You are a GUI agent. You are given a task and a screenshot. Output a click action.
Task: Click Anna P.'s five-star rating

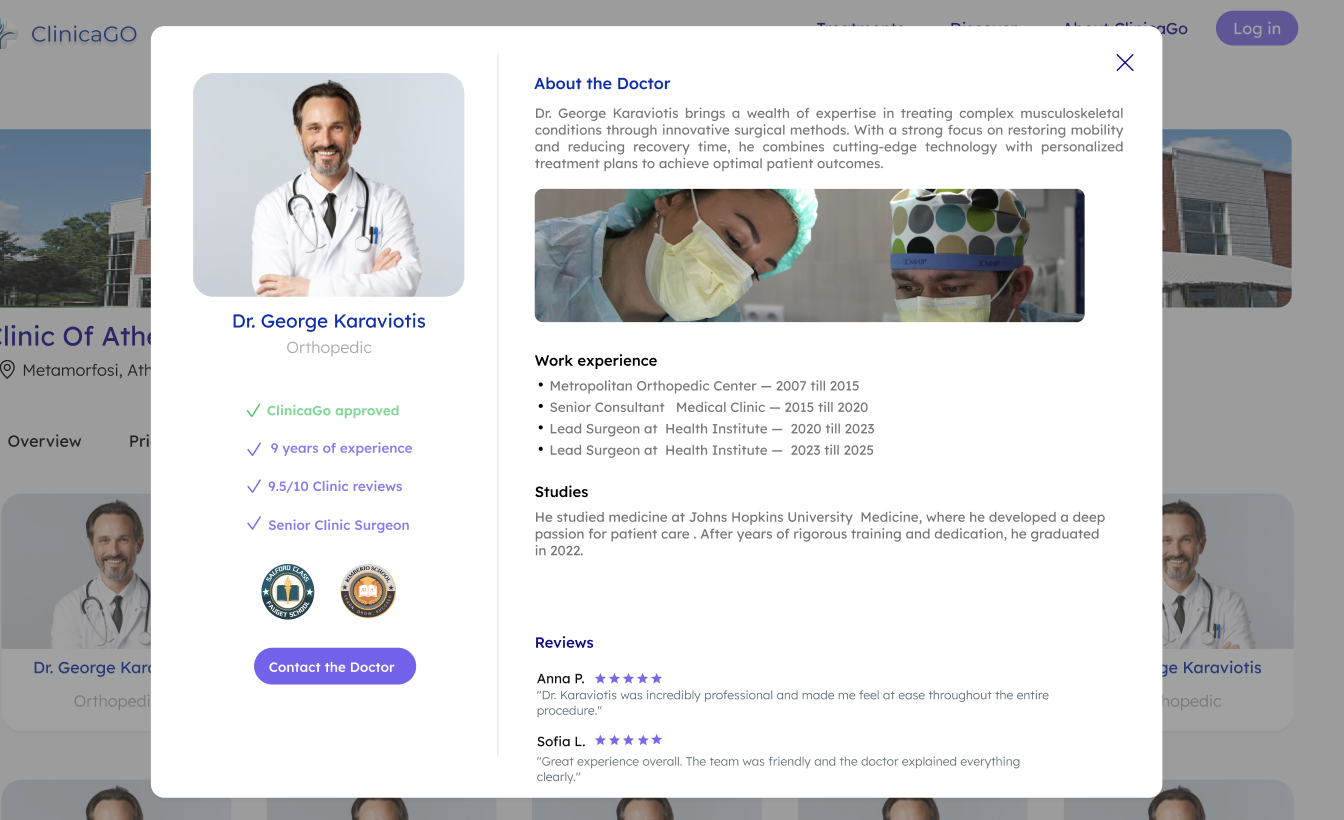628,678
